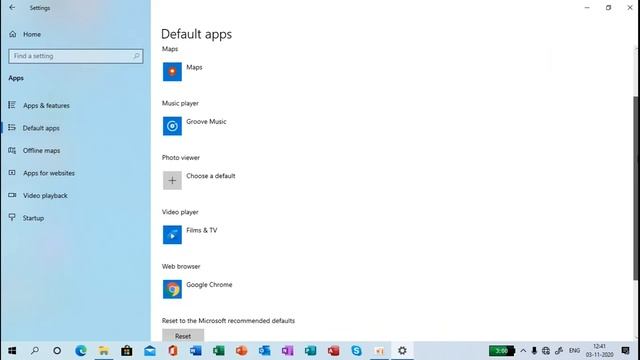Click the Settings back arrow

tap(12, 7)
